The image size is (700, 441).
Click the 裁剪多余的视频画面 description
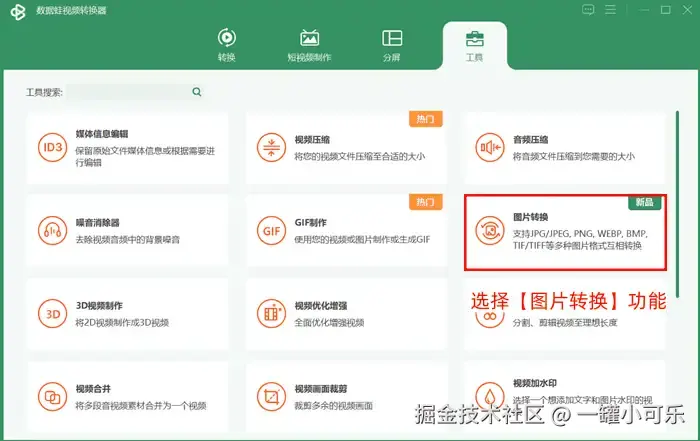pyautogui.click(x=333, y=406)
